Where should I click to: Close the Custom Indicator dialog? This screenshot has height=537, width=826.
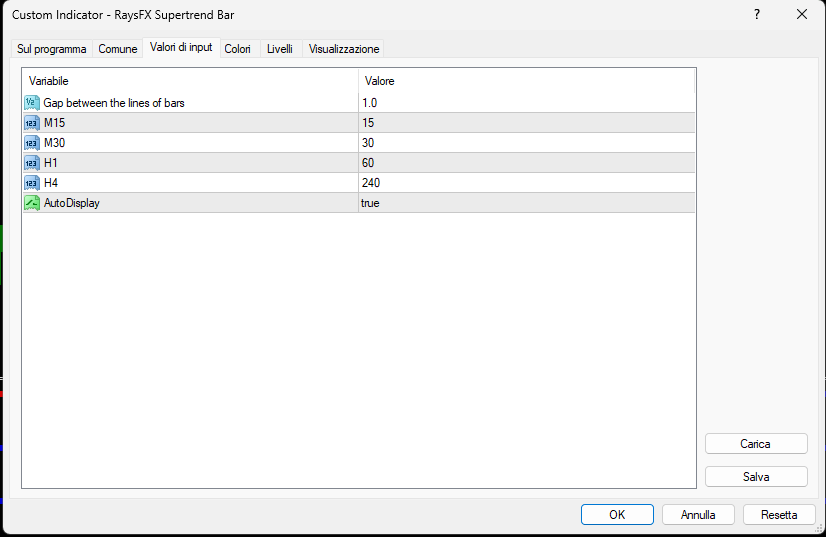(802, 15)
